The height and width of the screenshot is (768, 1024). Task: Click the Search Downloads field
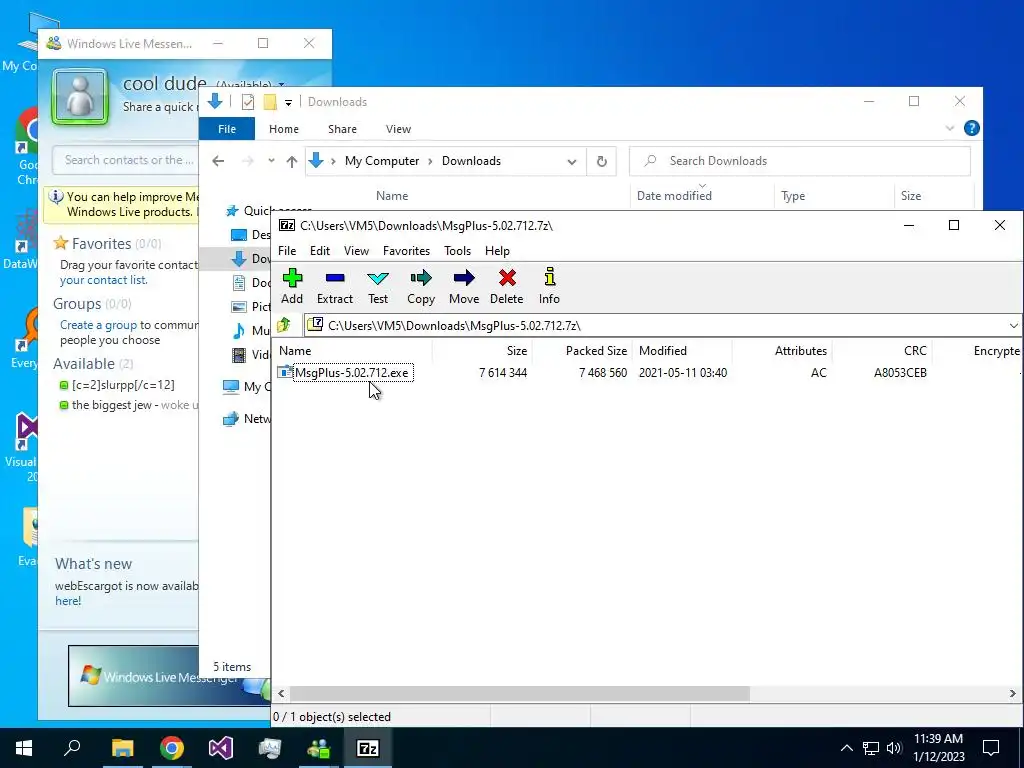799,161
